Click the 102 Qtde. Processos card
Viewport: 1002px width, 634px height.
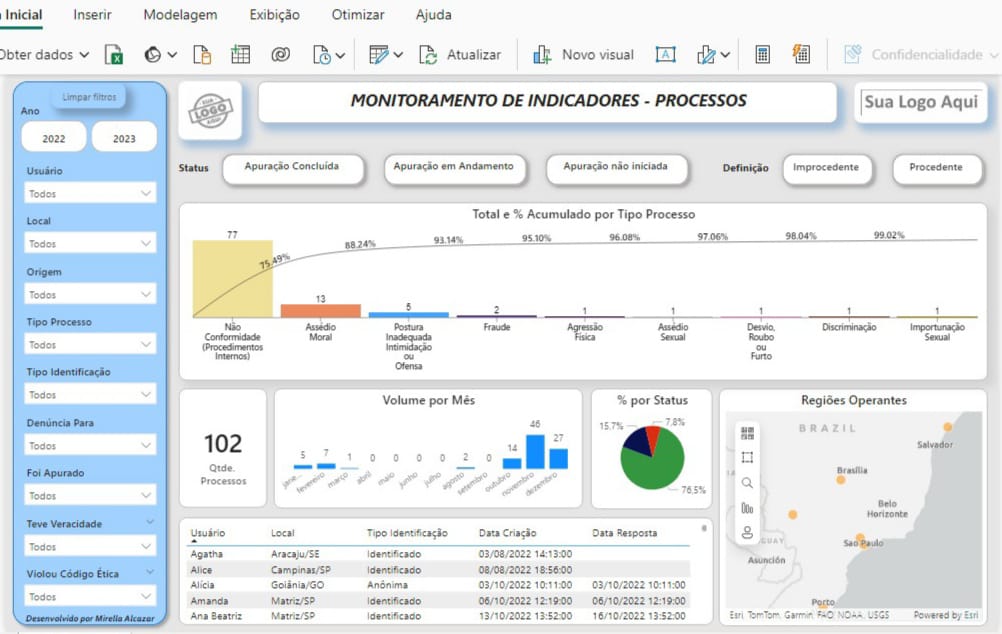(x=223, y=449)
